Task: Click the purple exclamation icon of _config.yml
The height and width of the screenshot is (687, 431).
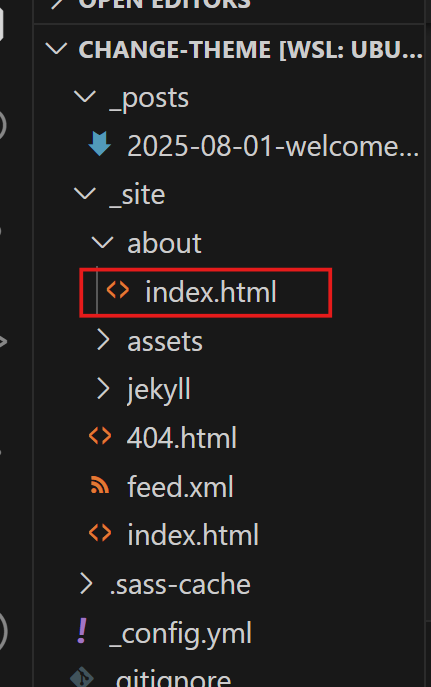Action: [x=82, y=630]
